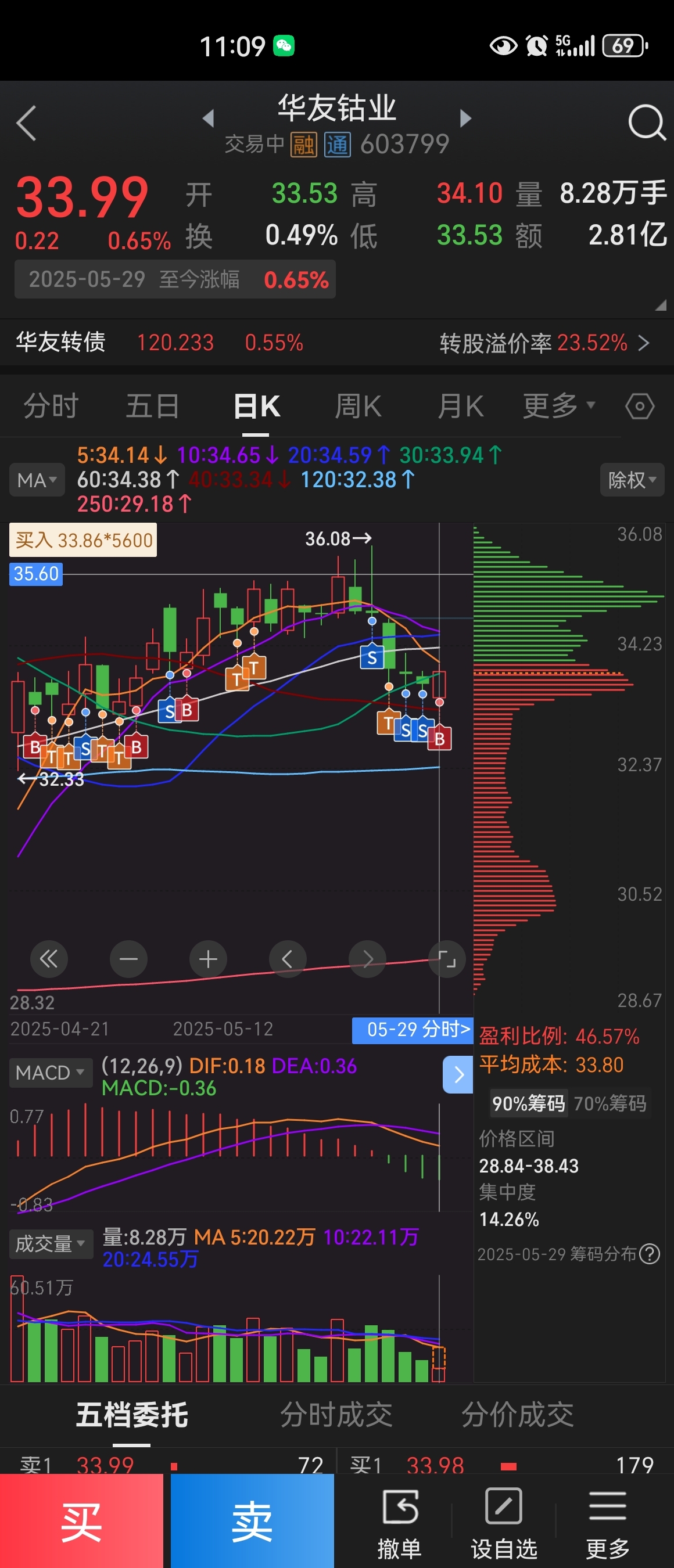Open 更多 hamburger menu at bottom
This screenshot has height=1568, width=674.
608,1523
